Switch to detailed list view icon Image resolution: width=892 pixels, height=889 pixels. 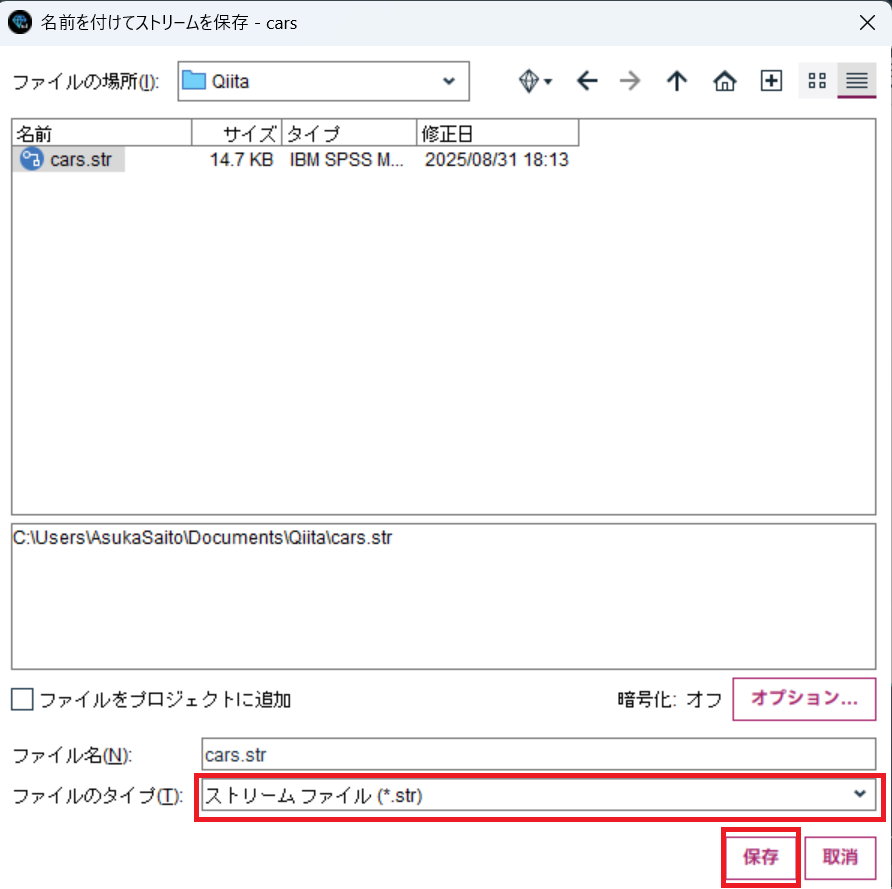pos(856,81)
